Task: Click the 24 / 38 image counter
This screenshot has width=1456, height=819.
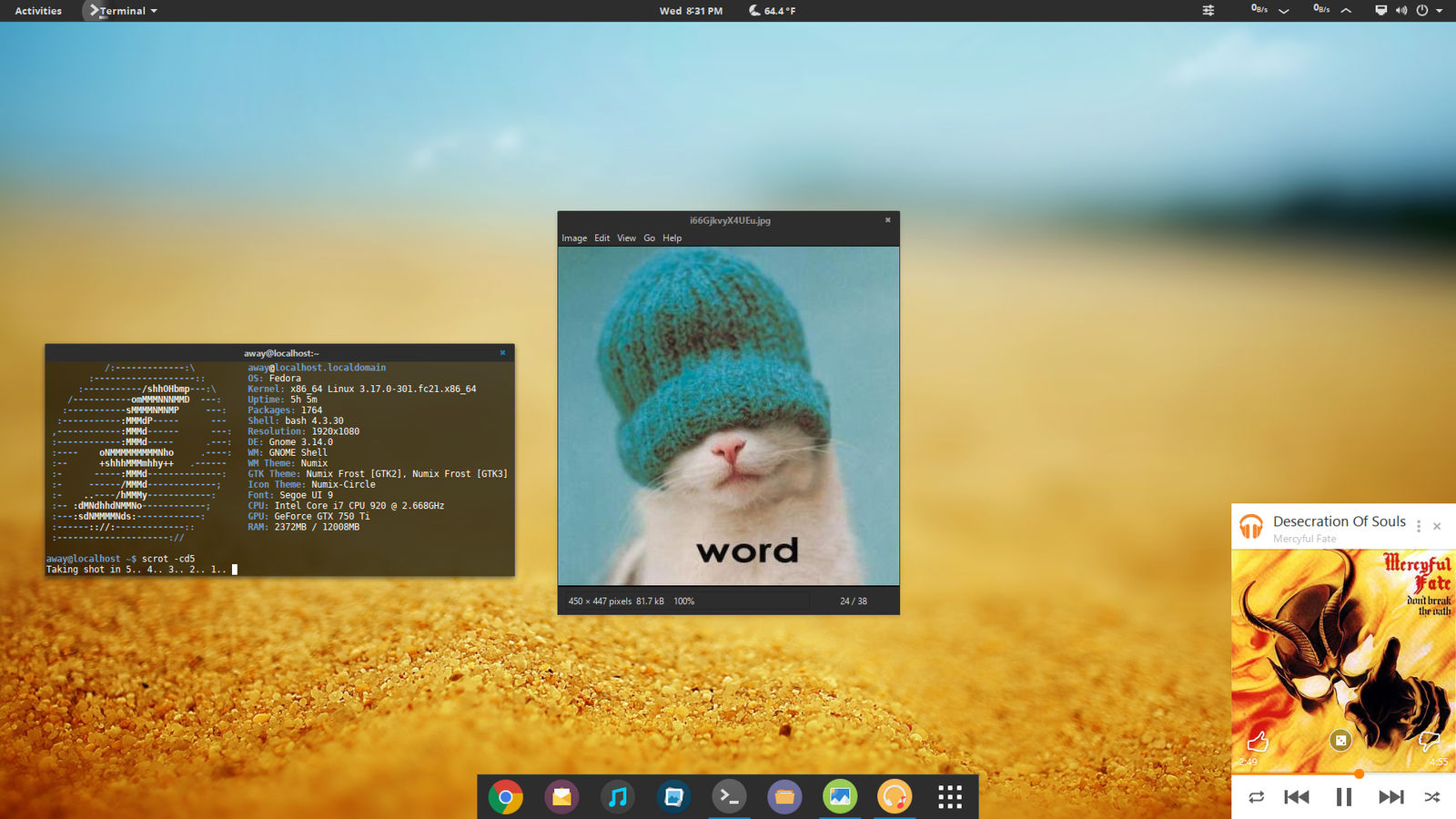Action: 854,602
